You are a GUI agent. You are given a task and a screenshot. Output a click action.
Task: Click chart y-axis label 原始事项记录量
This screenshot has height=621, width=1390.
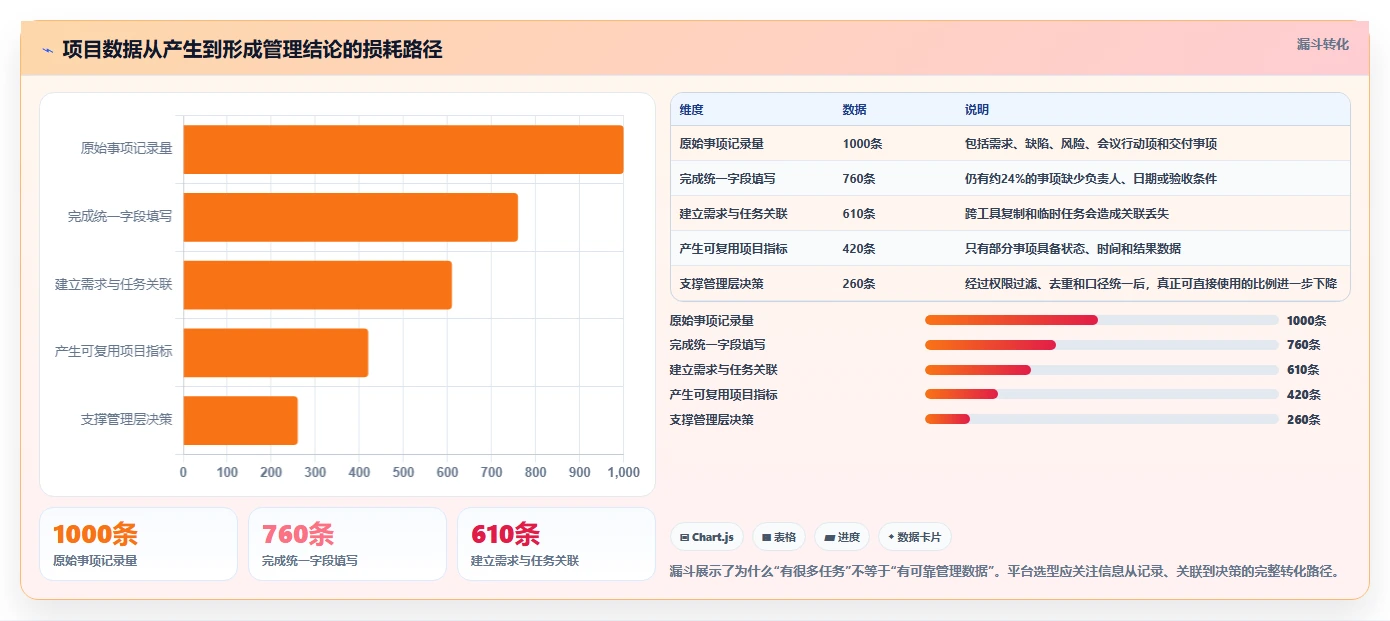click(x=126, y=149)
